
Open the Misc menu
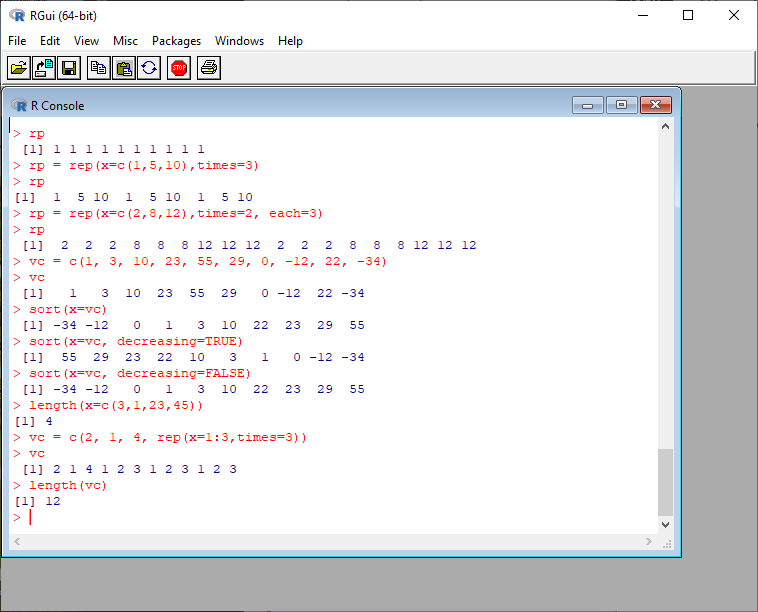pyautogui.click(x=125, y=41)
